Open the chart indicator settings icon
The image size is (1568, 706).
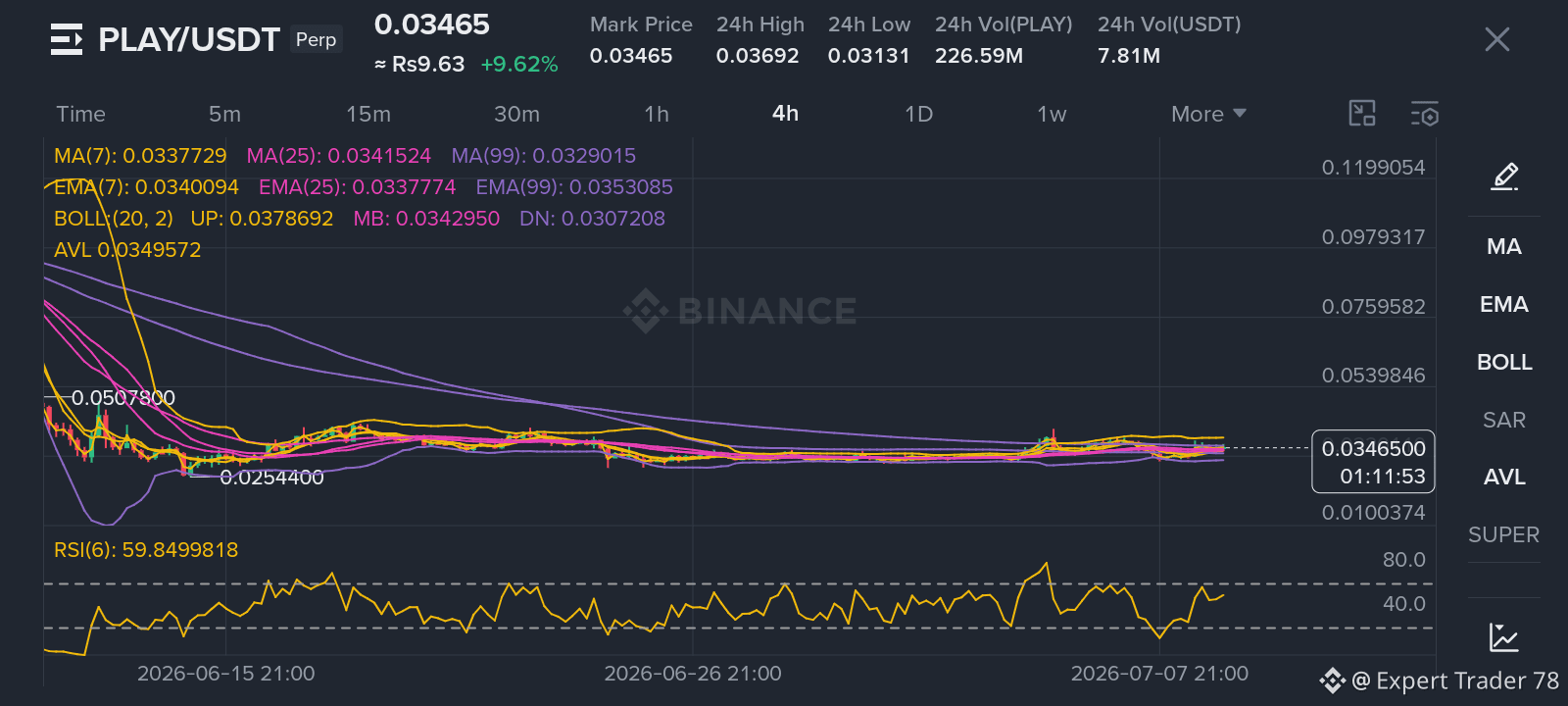coord(1425,114)
